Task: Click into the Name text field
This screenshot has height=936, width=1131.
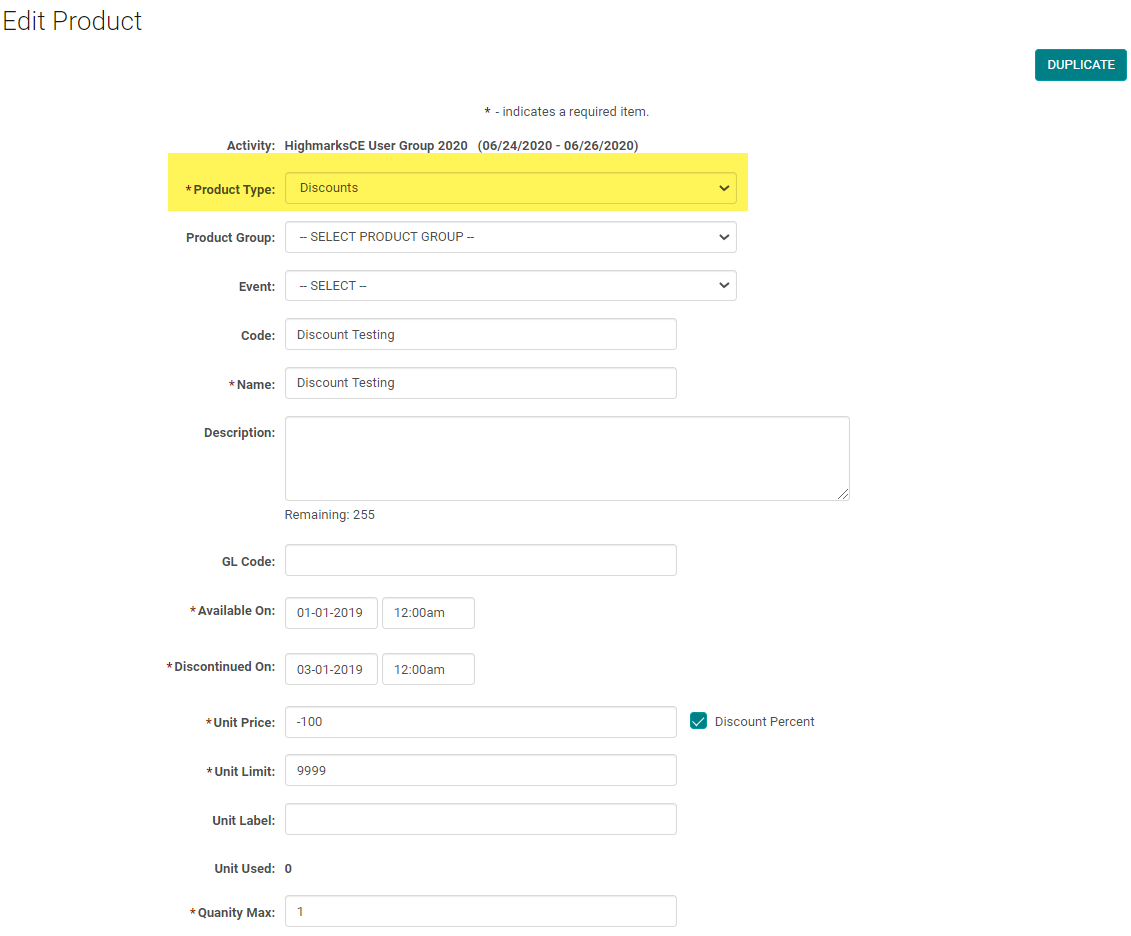Action: pyautogui.click(x=480, y=383)
